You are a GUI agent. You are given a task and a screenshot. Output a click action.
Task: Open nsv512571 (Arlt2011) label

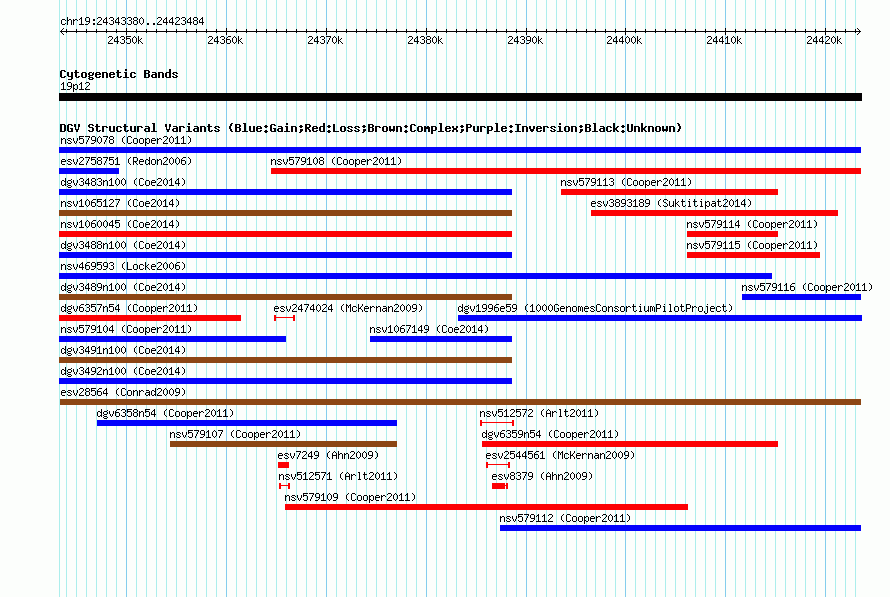[x=338, y=476]
